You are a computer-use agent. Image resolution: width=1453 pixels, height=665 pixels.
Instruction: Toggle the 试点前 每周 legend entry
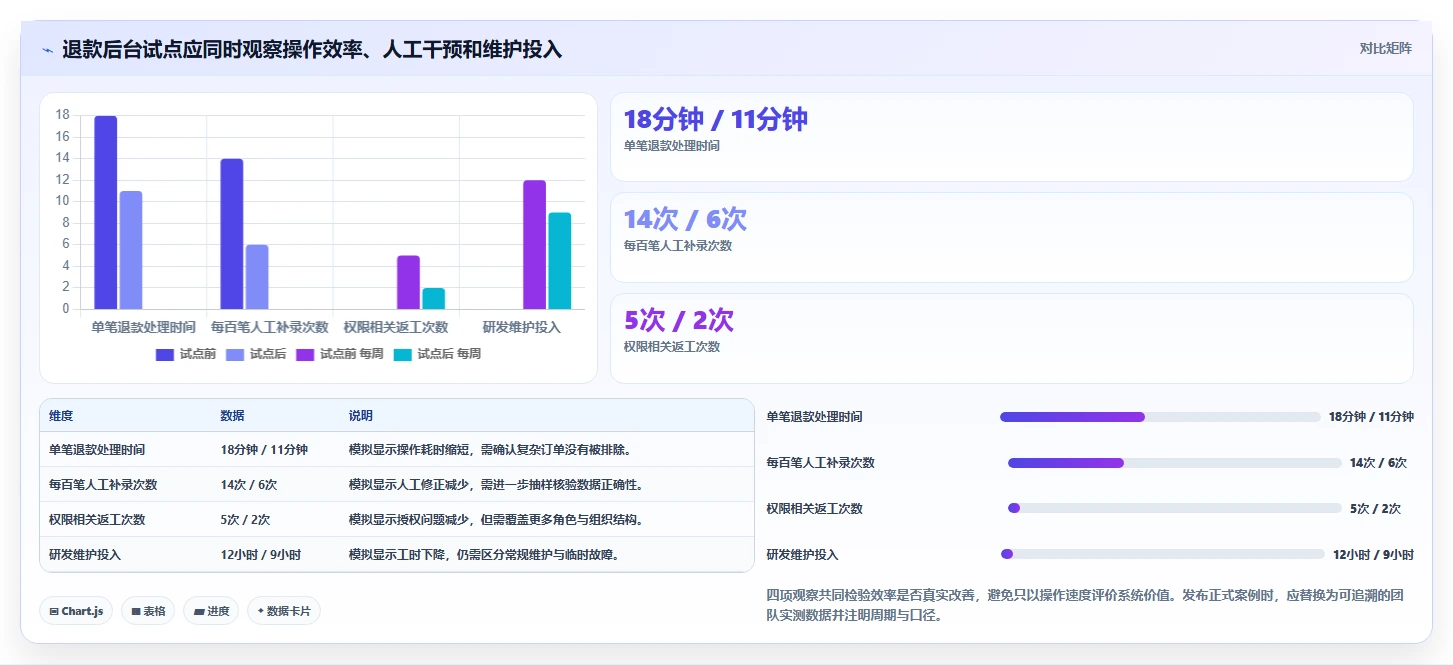click(339, 354)
